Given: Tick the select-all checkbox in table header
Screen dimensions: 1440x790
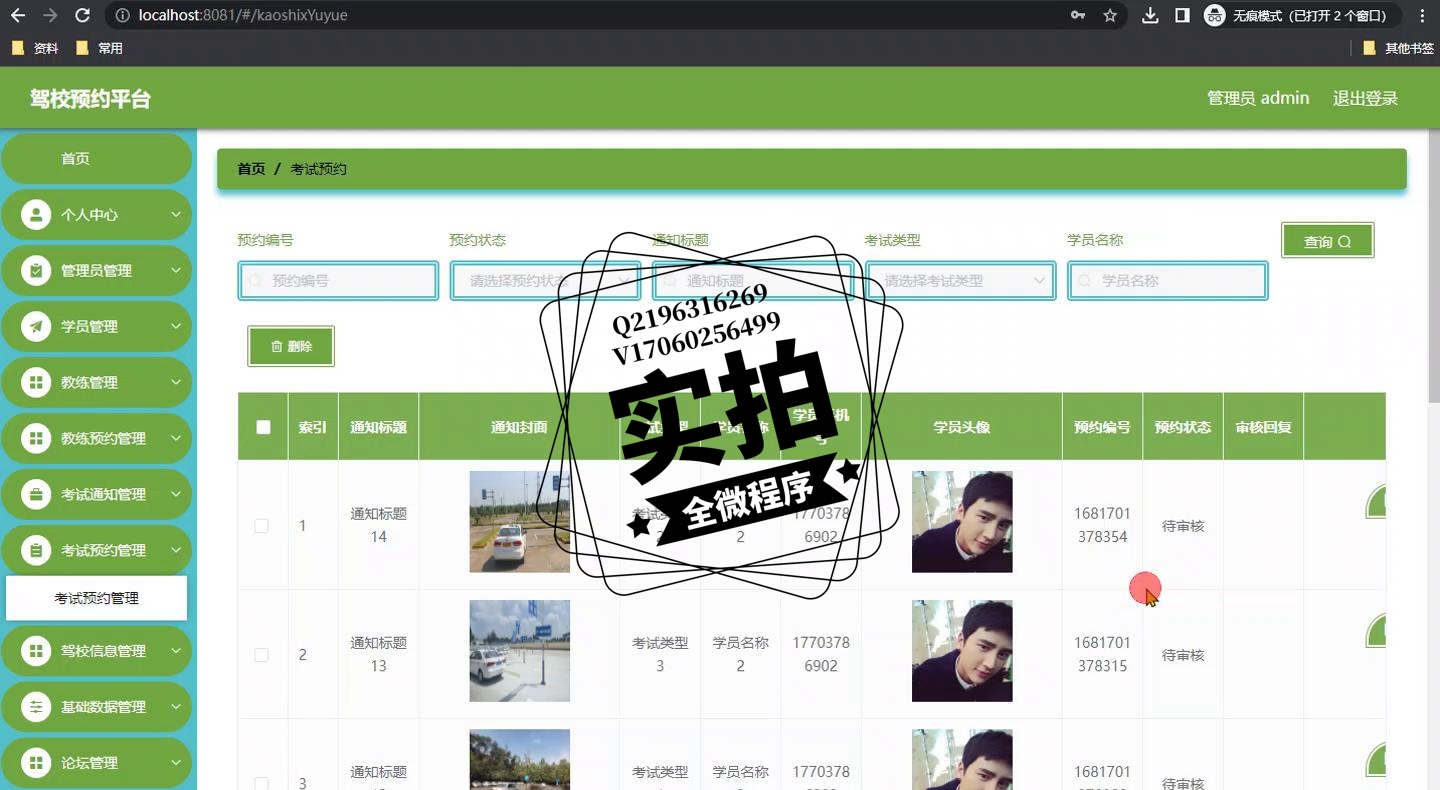Looking at the screenshot, I should (263, 427).
